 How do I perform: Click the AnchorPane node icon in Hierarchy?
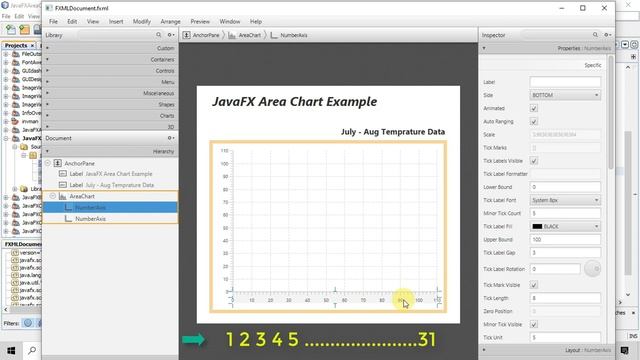point(58,163)
